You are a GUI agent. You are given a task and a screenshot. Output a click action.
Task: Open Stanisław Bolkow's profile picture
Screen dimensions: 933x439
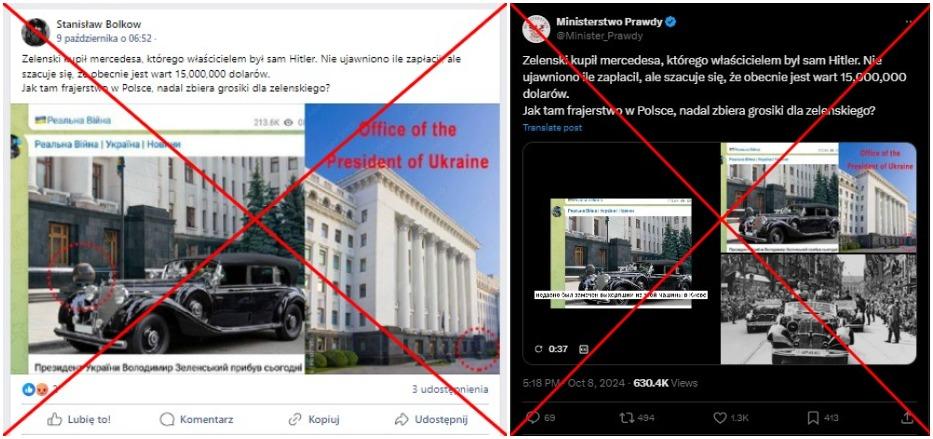click(x=35, y=32)
